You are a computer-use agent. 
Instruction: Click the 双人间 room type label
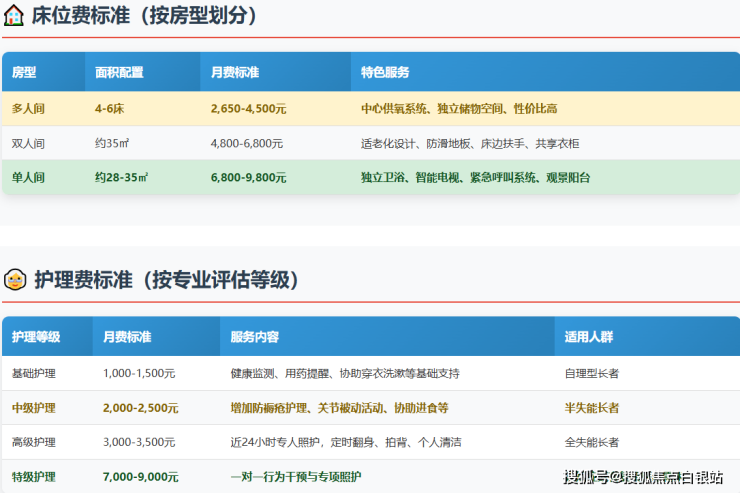pyautogui.click(x=28, y=143)
